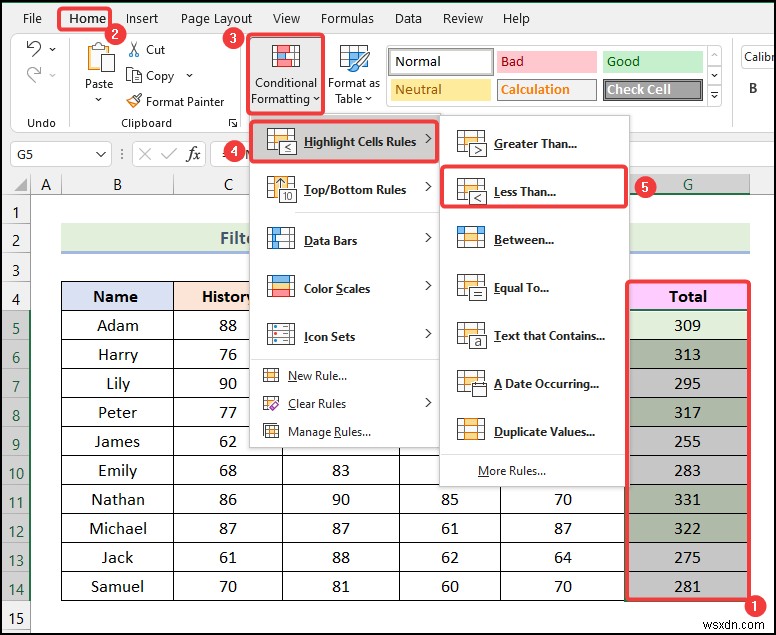
Task: Click the Name header cell
Action: [117, 296]
